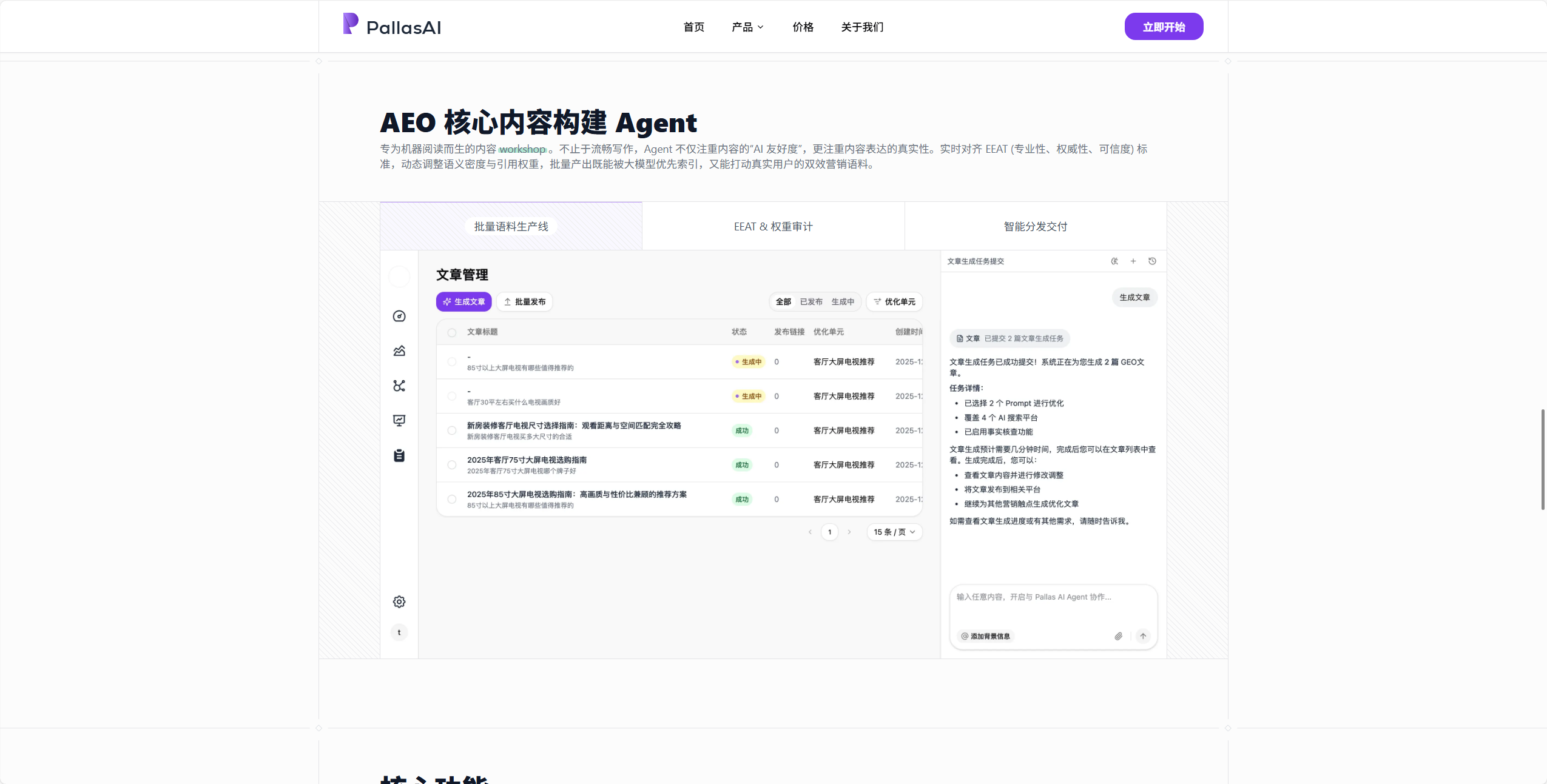Click 生成中 status badge in first row
This screenshot has height=784, width=1547.
pos(749,362)
